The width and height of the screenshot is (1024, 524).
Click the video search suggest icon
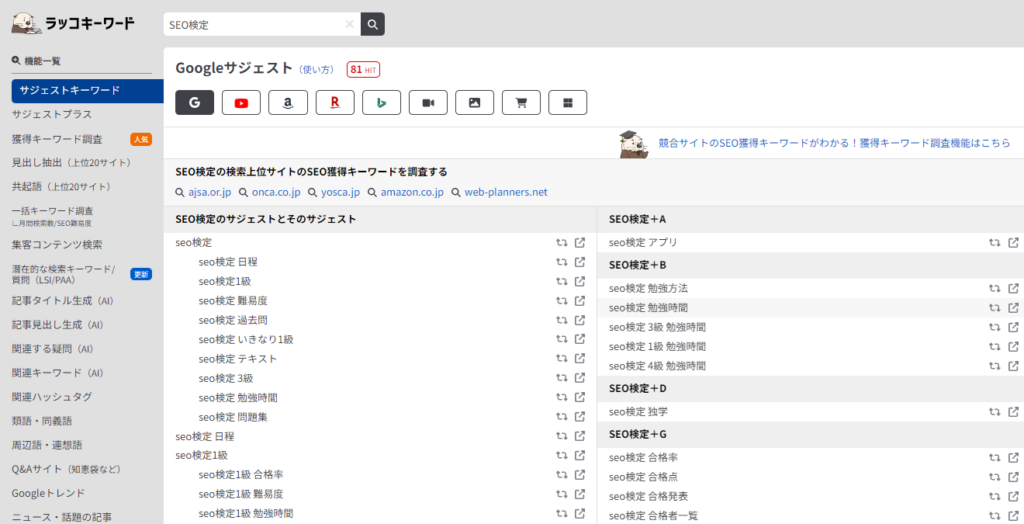(x=428, y=102)
